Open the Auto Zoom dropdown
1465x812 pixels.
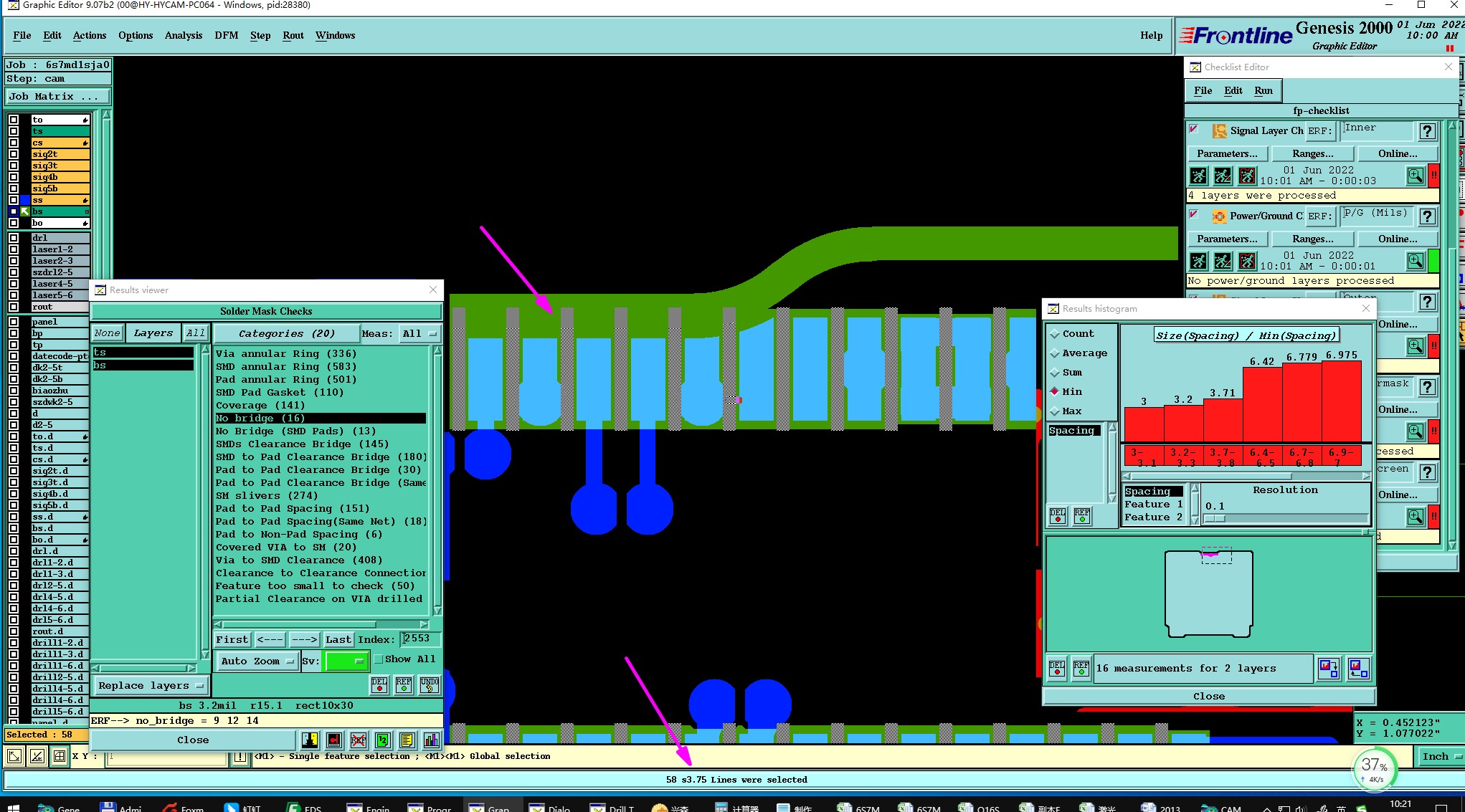(x=257, y=661)
